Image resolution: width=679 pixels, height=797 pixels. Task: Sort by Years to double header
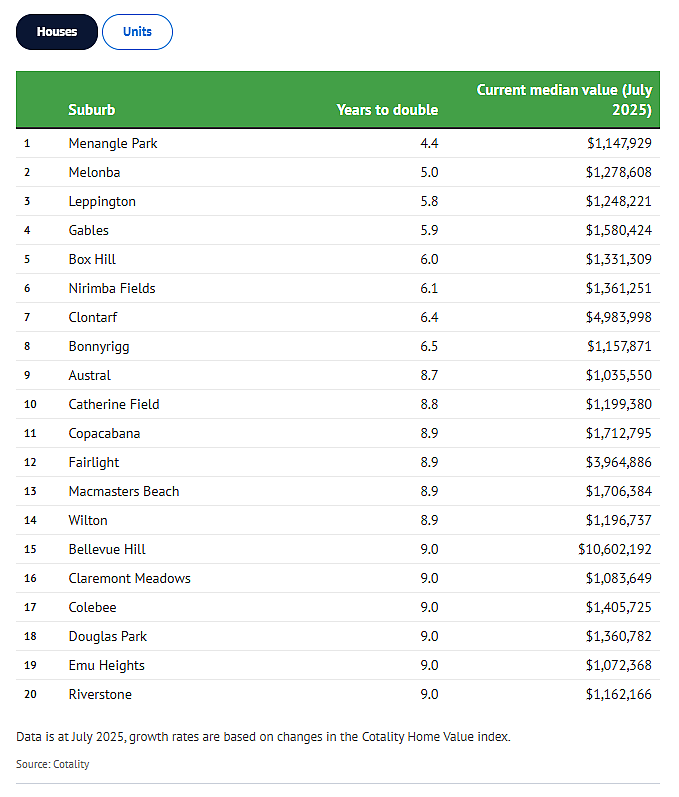(387, 110)
